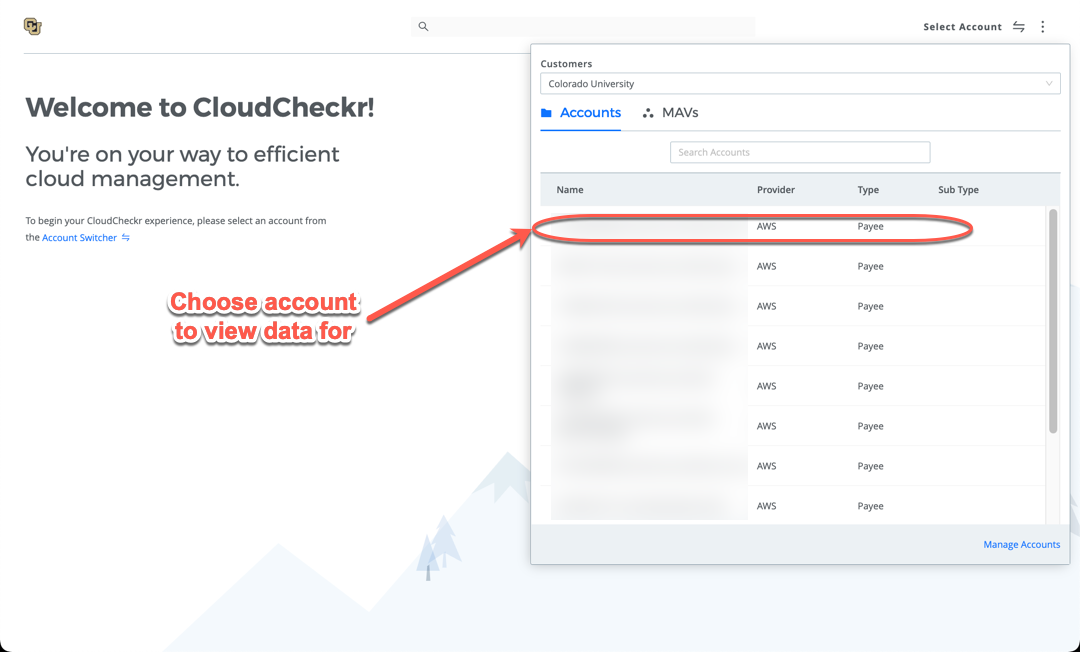Click the top global search field

pyautogui.click(x=583, y=27)
